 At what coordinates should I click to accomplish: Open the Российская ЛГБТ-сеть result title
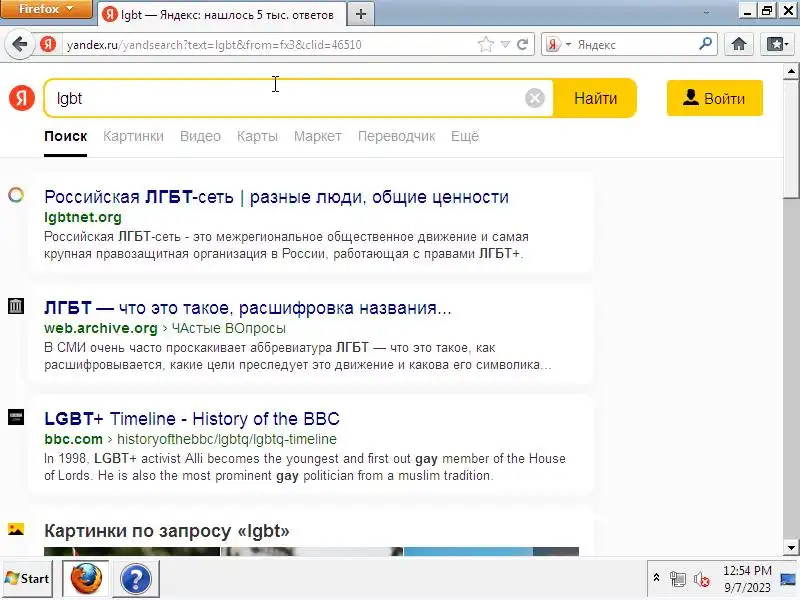pos(277,197)
